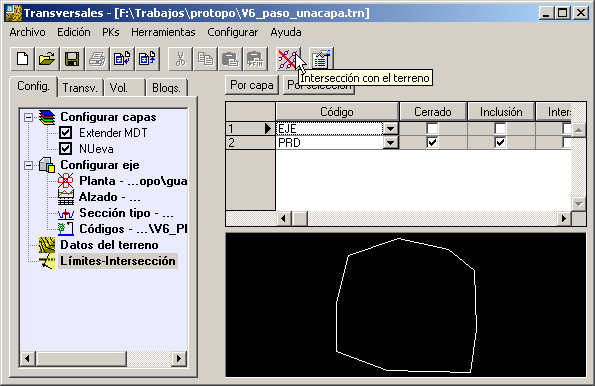This screenshot has width=595, height=386.
Task: Open the Herramientas menu
Action: [x=163, y=32]
